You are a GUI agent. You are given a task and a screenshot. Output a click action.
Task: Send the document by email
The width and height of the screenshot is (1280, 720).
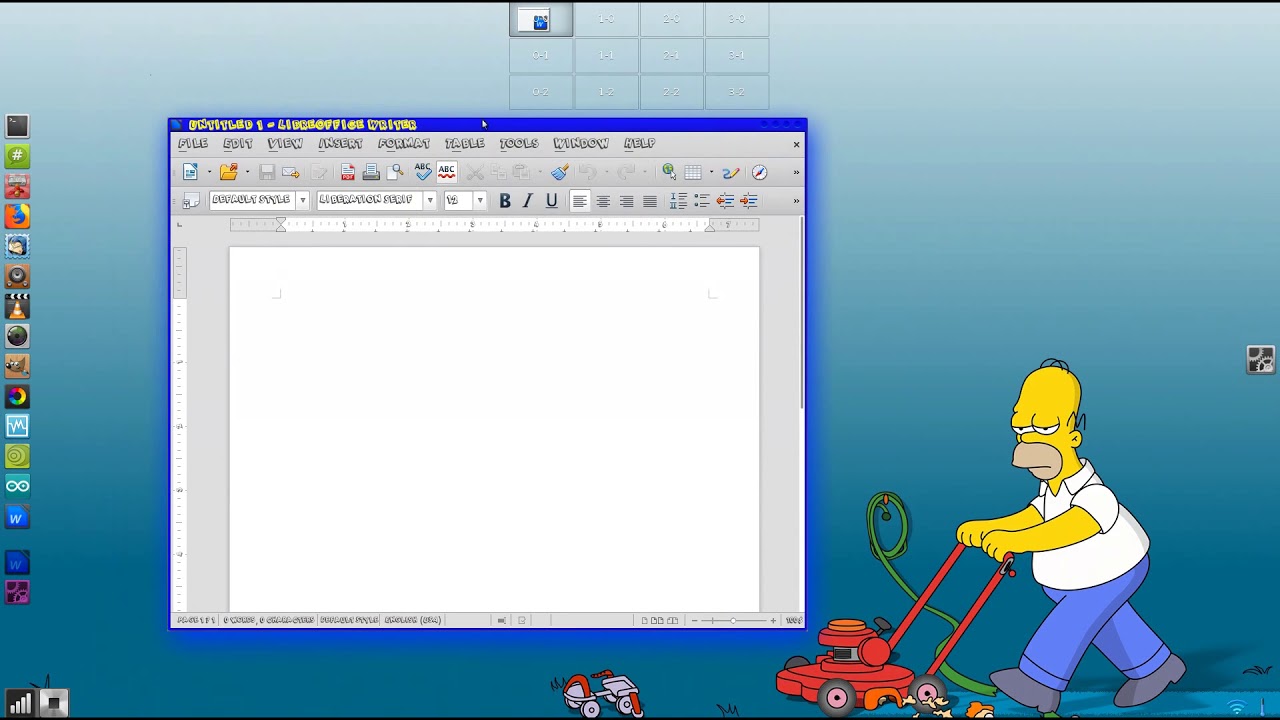tap(291, 172)
